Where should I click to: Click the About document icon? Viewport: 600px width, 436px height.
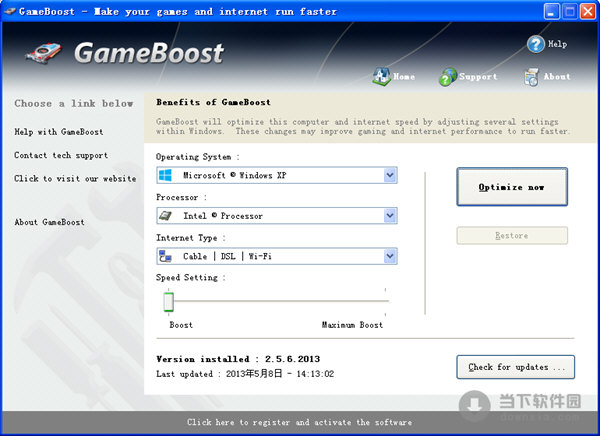click(x=532, y=77)
